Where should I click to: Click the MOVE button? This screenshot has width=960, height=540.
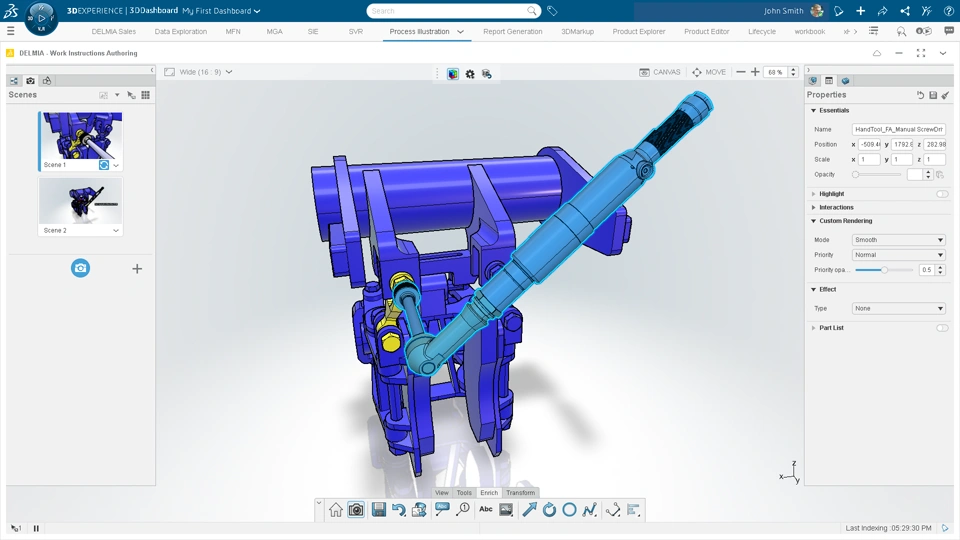click(708, 72)
